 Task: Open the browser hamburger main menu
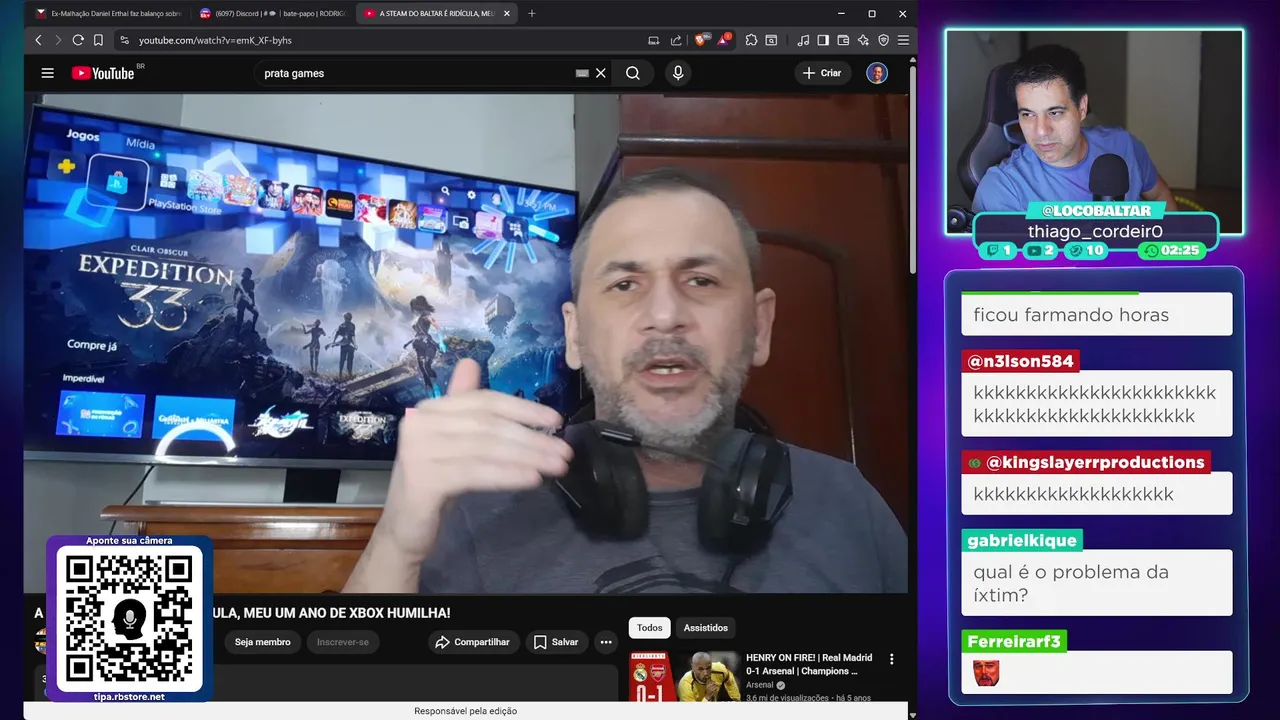pos(903,40)
